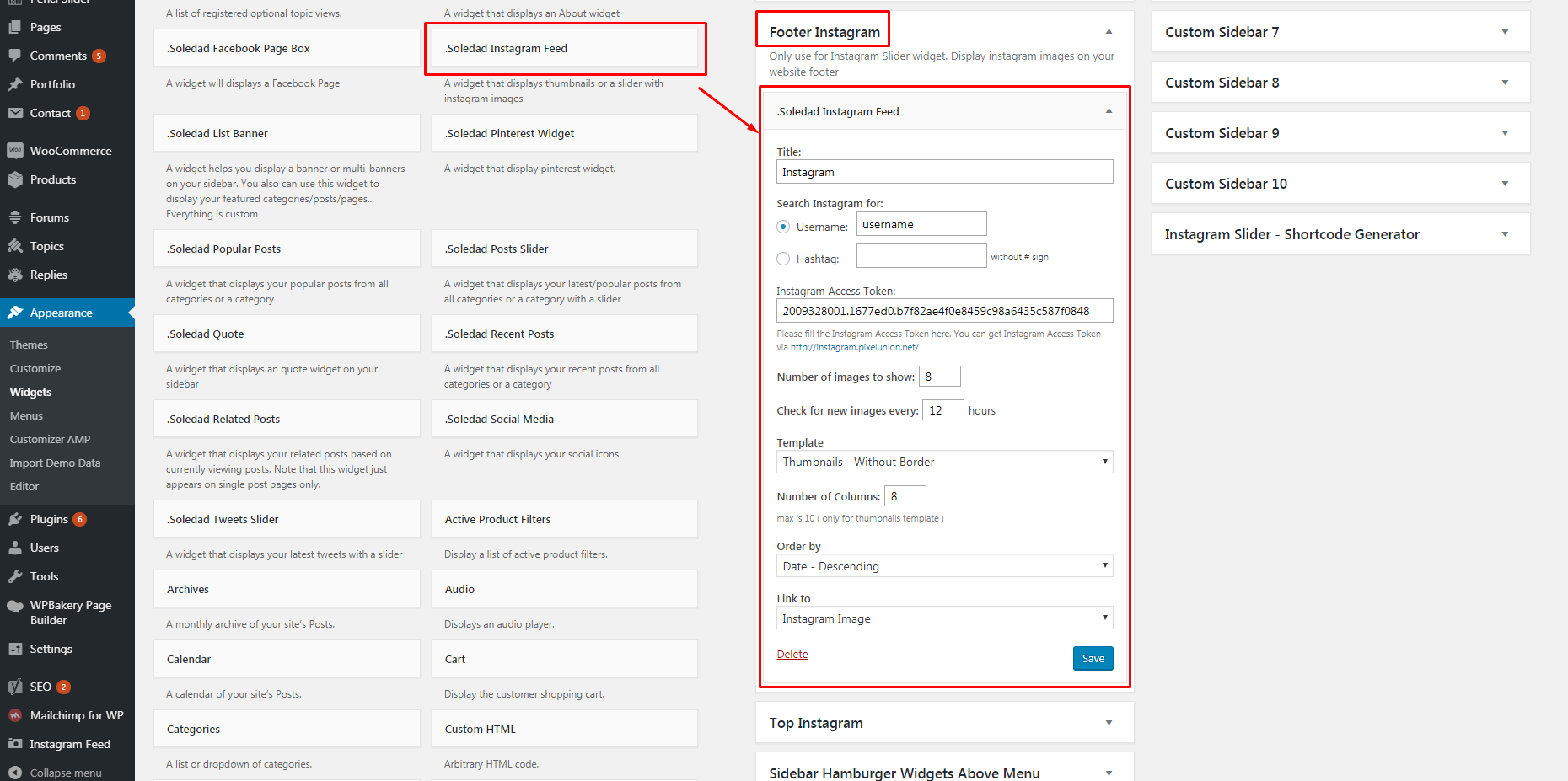Image resolution: width=1568 pixels, height=781 pixels.
Task: Save the Instagram Feed widget
Action: coord(1093,659)
